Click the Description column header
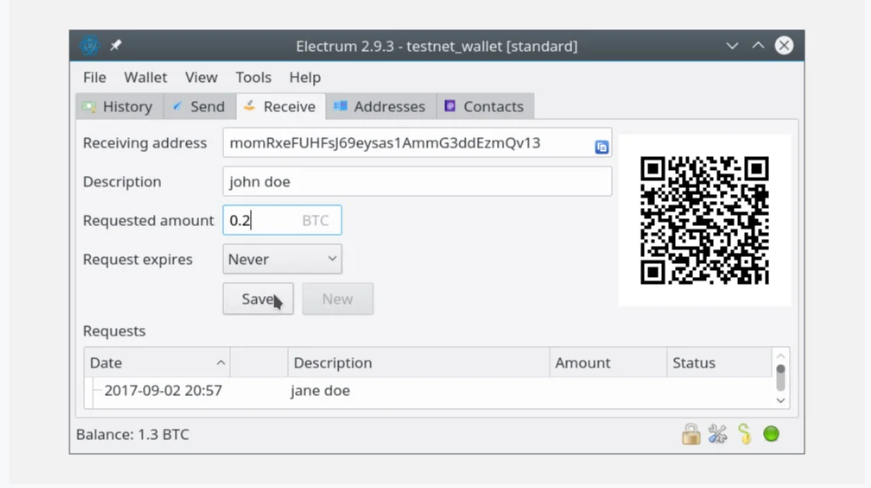This screenshot has height=488, width=871. (x=419, y=363)
